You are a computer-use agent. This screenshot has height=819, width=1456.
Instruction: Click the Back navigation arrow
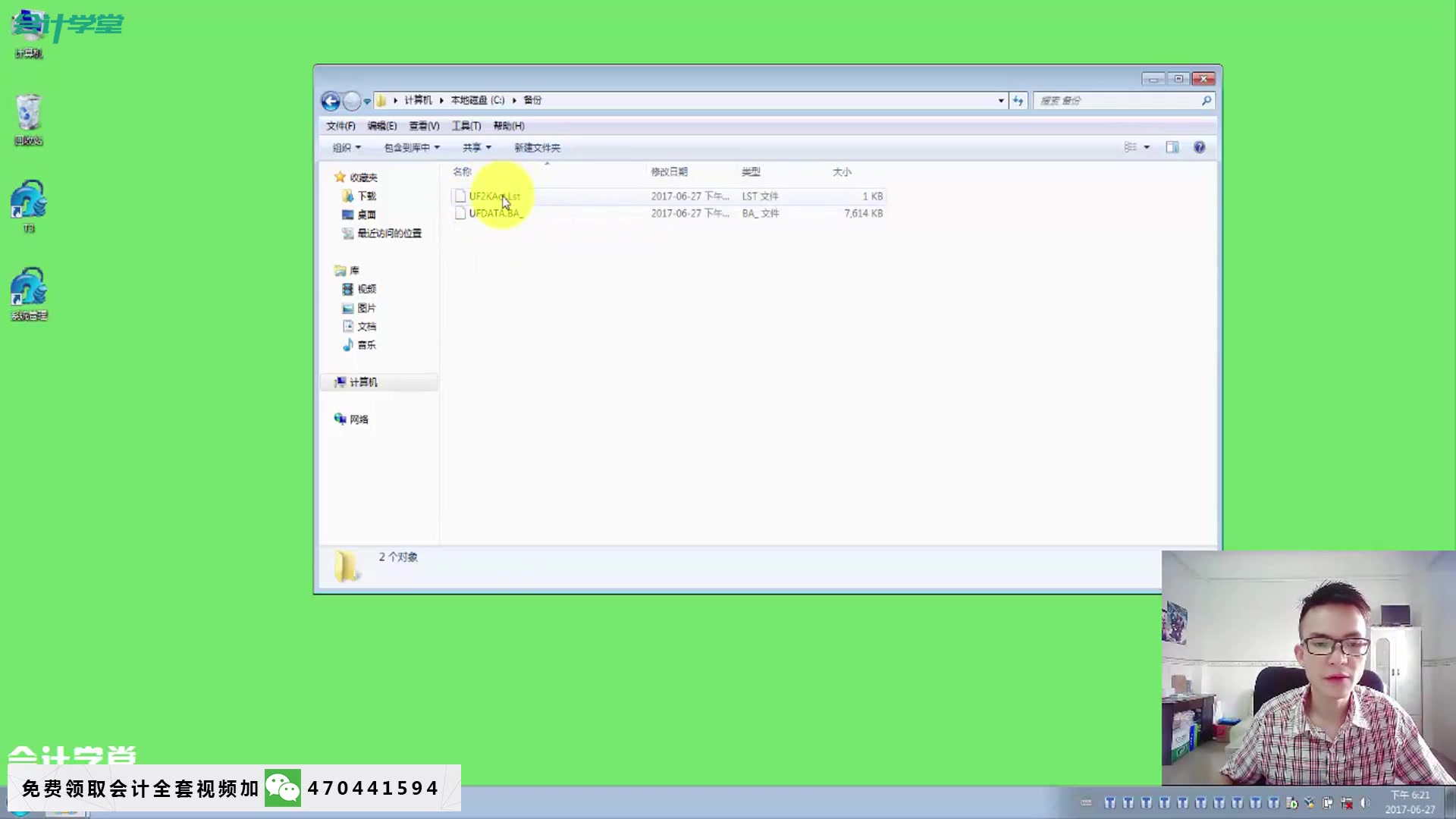click(x=331, y=101)
